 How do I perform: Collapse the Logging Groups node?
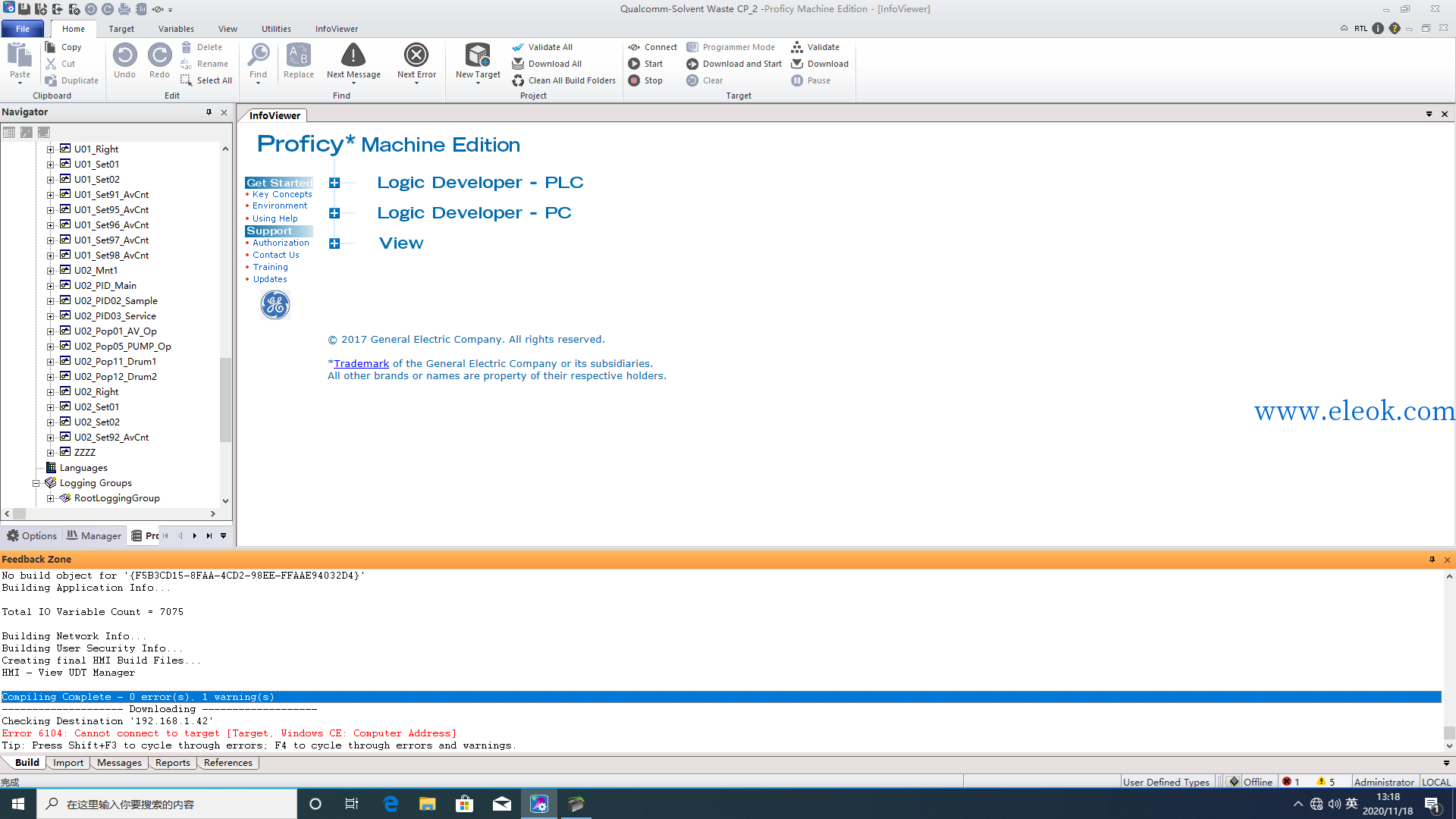pos(36,483)
